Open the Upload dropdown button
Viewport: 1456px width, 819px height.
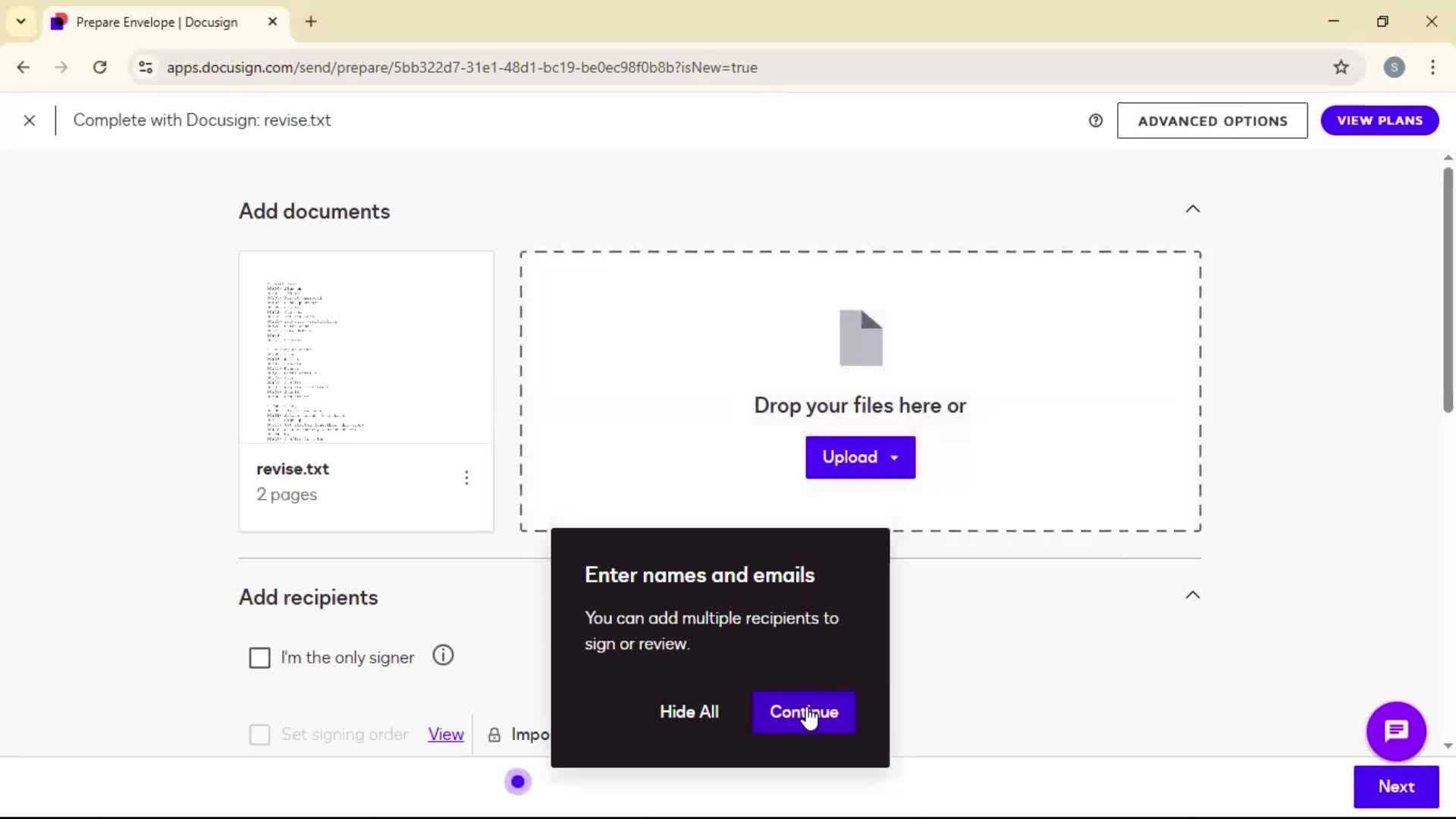(860, 457)
